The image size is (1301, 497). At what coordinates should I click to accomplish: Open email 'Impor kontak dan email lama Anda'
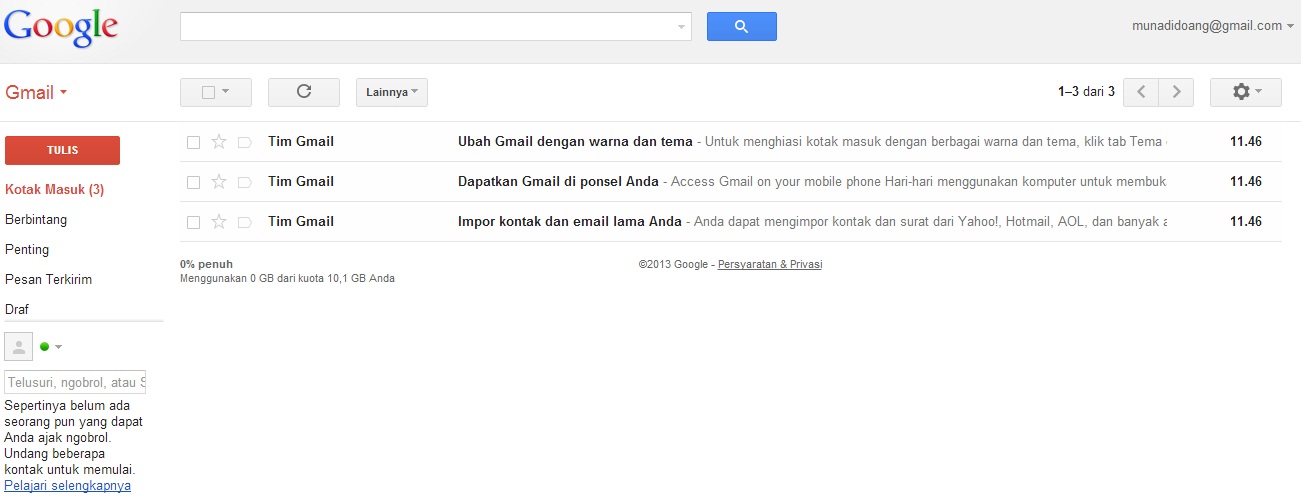pyautogui.click(x=731, y=222)
